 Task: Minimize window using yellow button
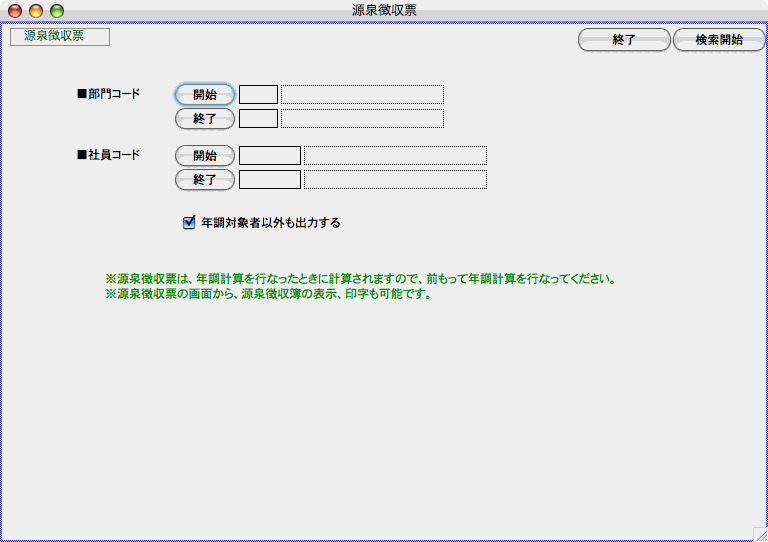[36, 10]
